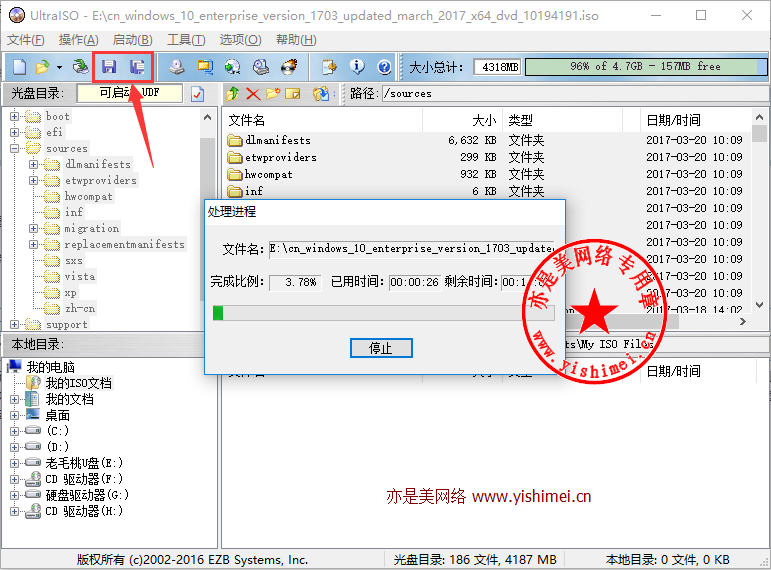Click the Save As icon

point(137,66)
